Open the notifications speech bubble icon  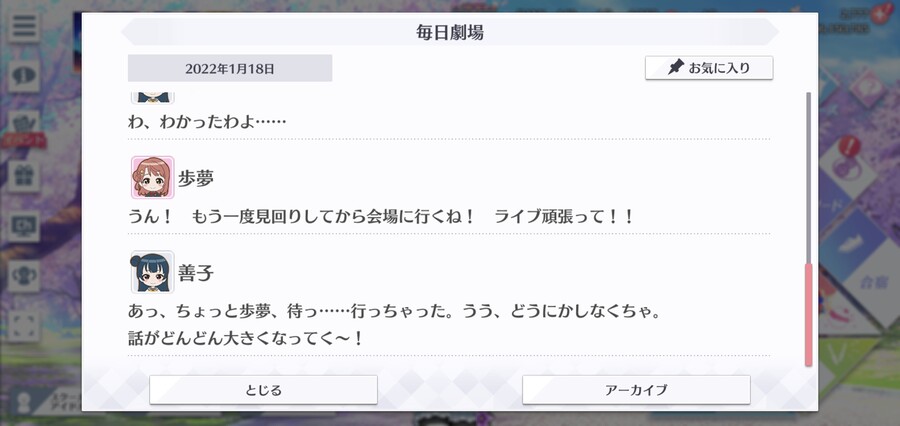tap(24, 76)
